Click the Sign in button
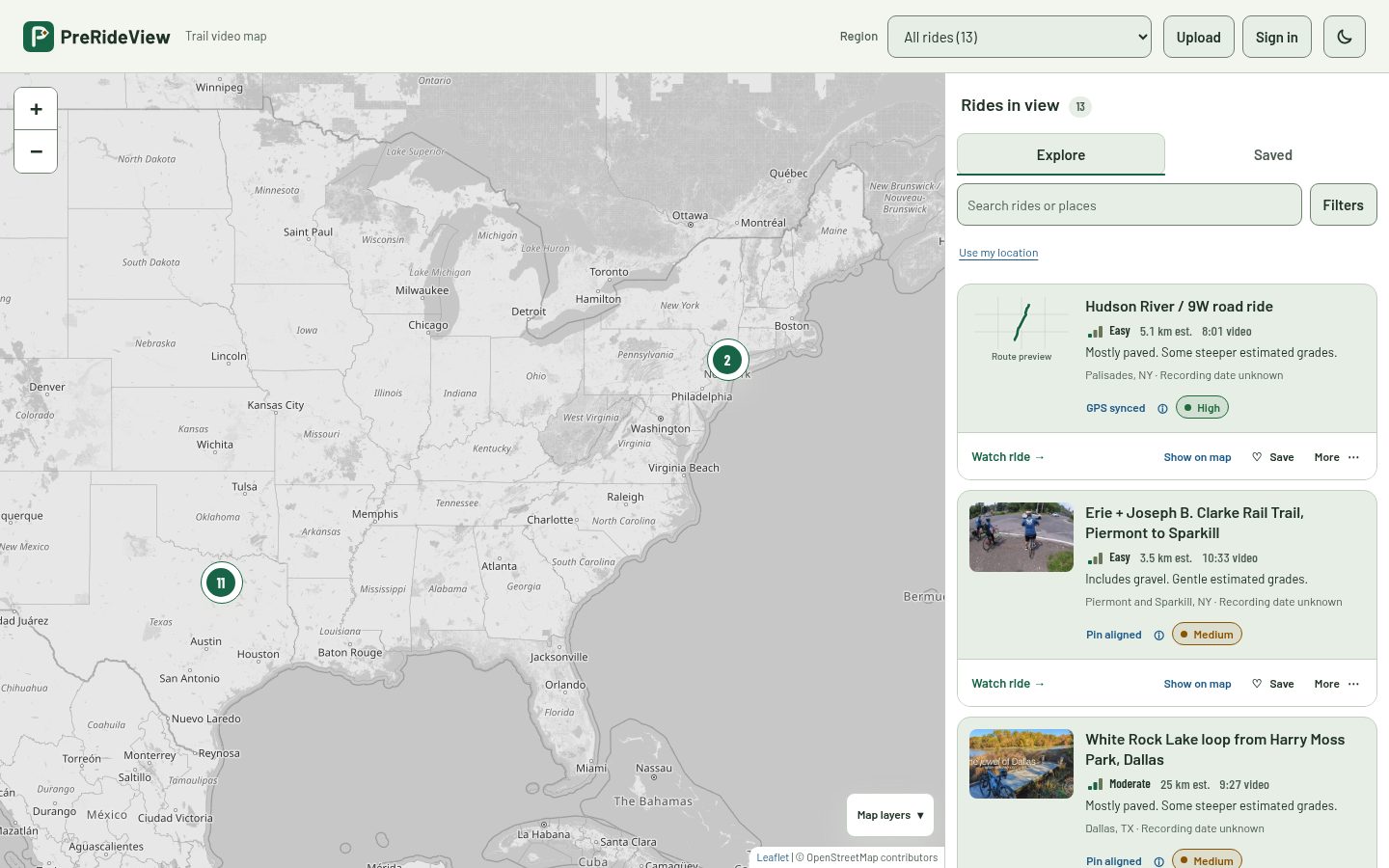 (x=1277, y=37)
